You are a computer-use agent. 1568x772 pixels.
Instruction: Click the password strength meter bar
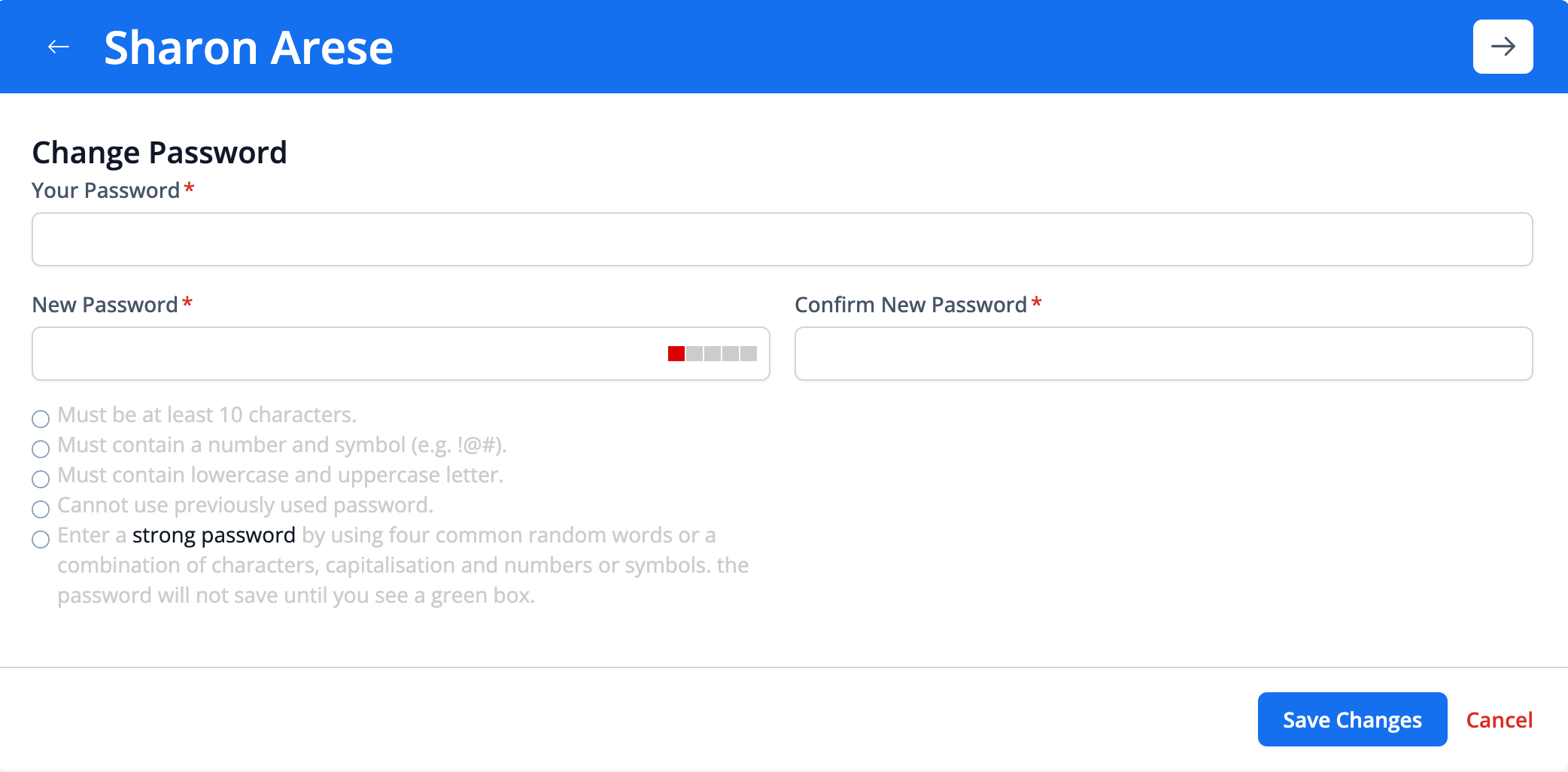712,354
